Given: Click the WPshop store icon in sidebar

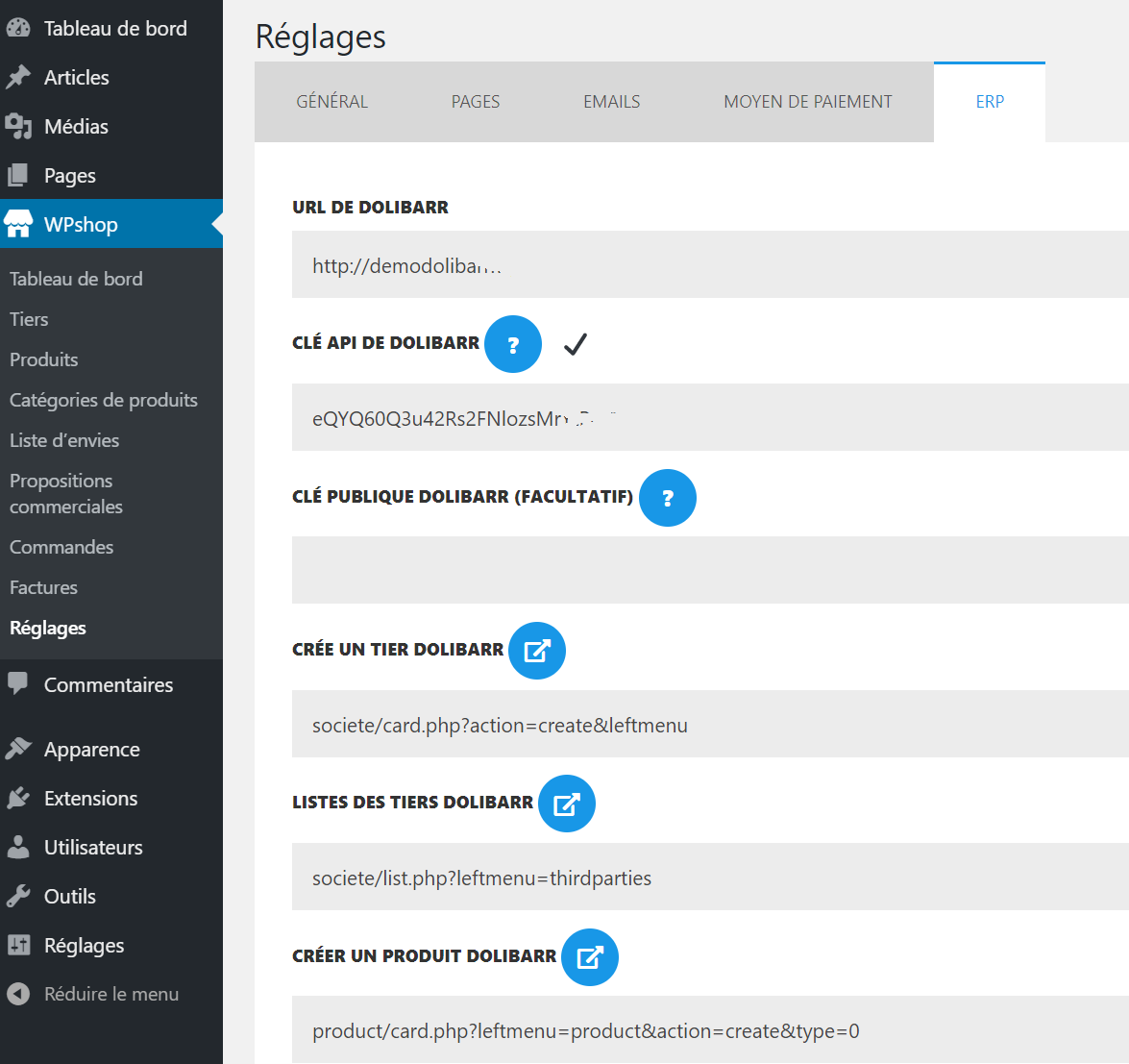Looking at the screenshot, I should (x=18, y=224).
